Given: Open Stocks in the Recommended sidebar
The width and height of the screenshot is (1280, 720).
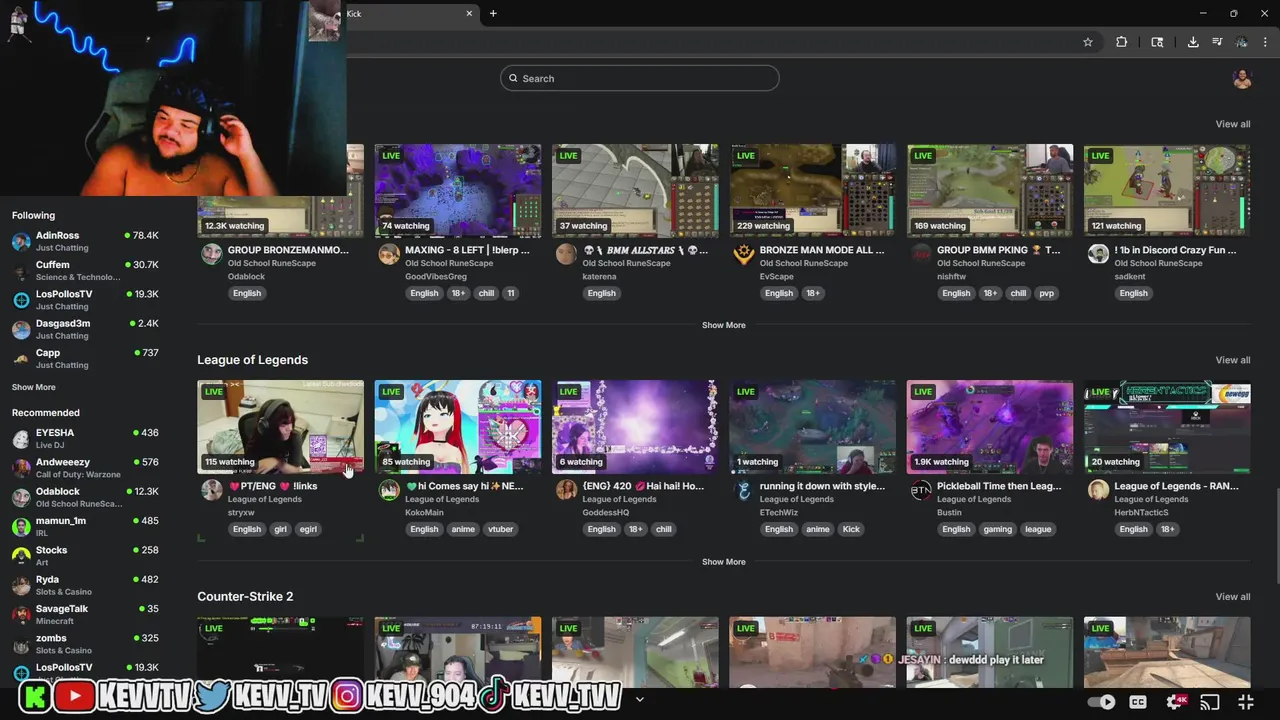Looking at the screenshot, I should [85, 556].
